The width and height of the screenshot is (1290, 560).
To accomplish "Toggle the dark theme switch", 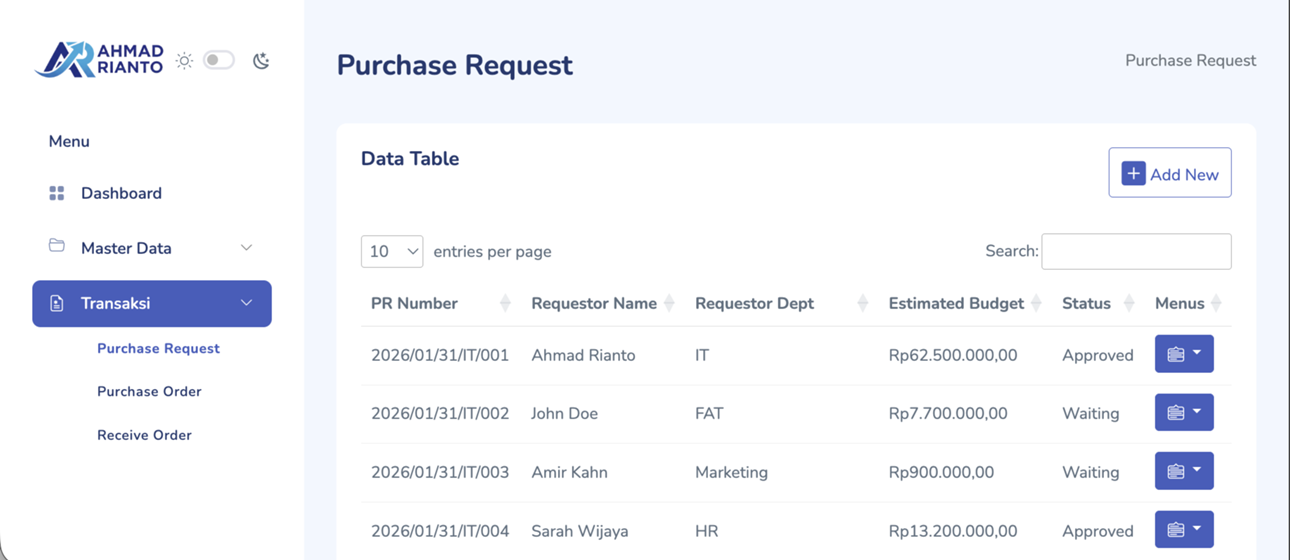I will point(219,60).
